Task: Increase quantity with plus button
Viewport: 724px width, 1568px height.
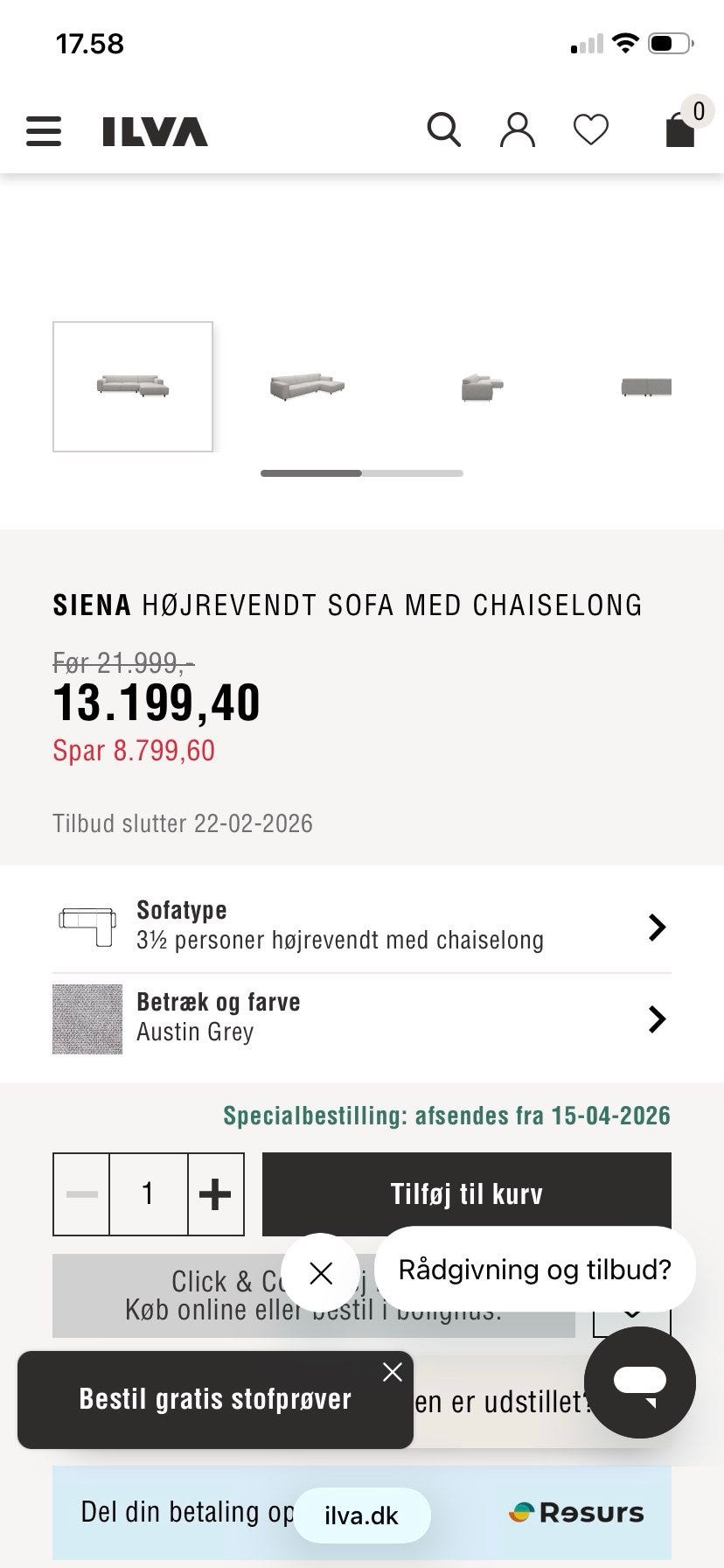Action: 215,1194
